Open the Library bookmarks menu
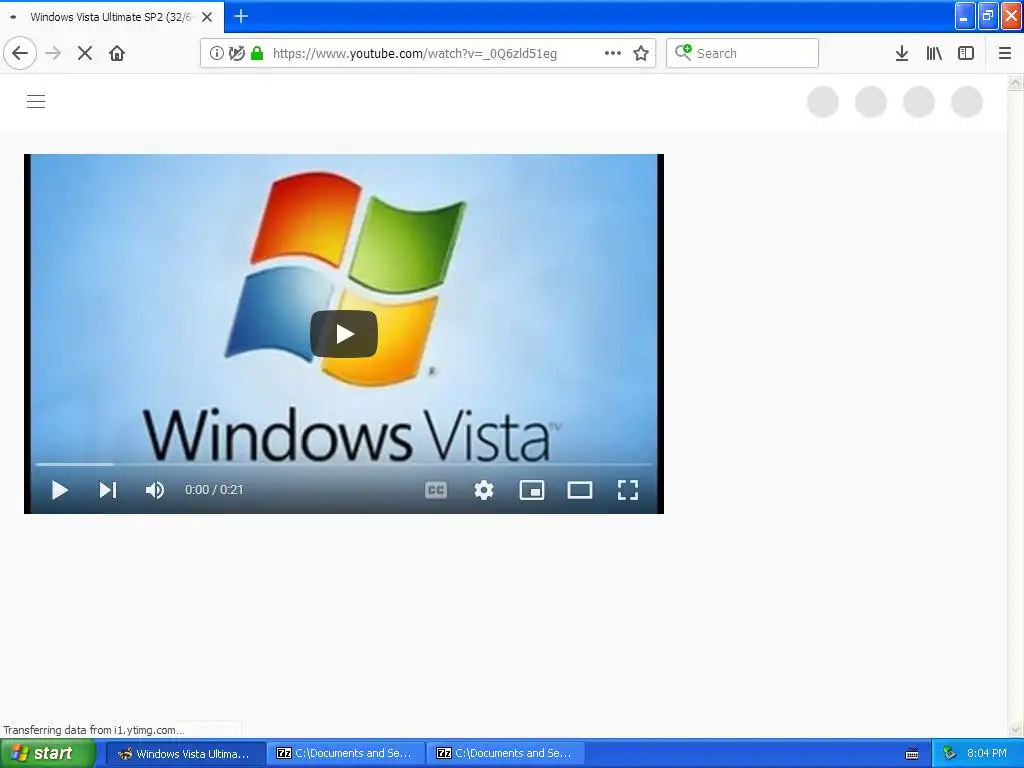Image resolution: width=1024 pixels, height=768 pixels. pos(934,53)
